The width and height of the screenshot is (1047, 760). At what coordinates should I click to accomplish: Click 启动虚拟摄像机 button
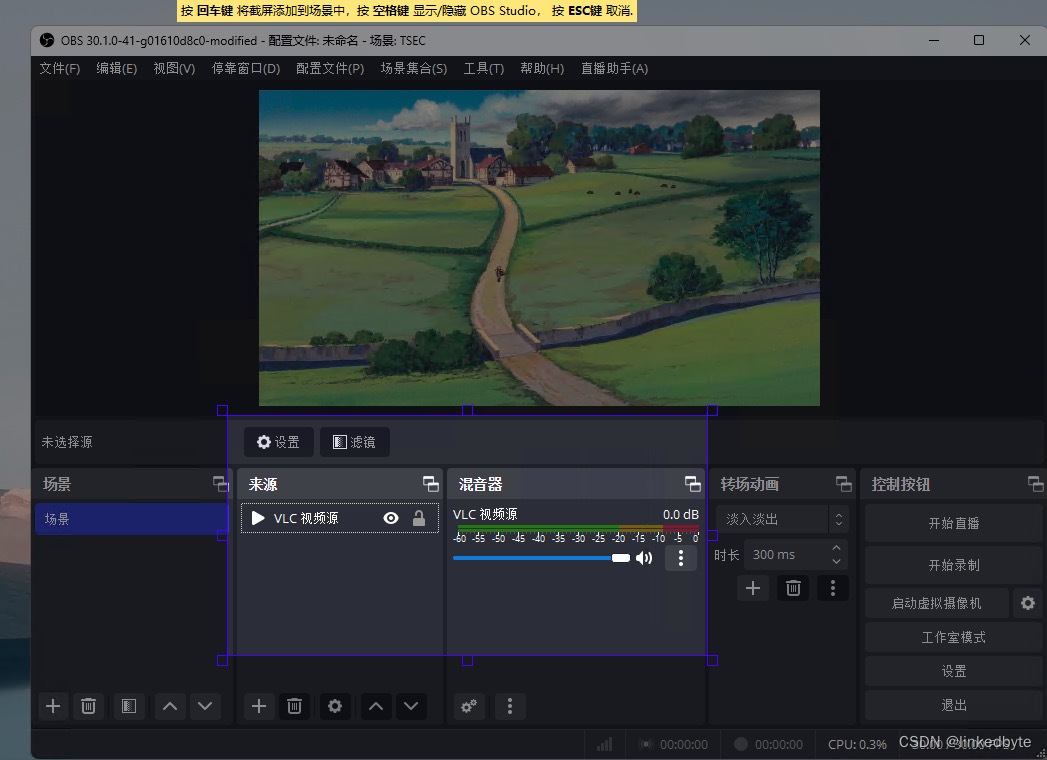tap(937, 603)
